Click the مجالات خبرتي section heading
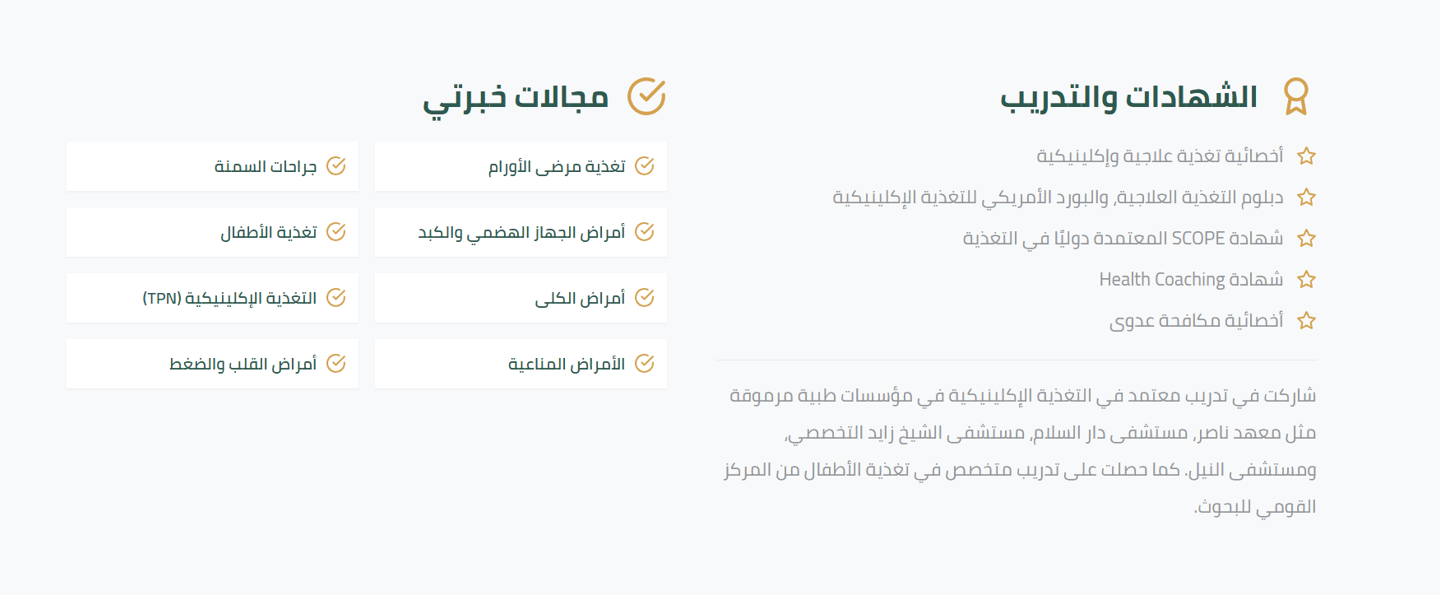This screenshot has height=595, width=1440. point(515,98)
